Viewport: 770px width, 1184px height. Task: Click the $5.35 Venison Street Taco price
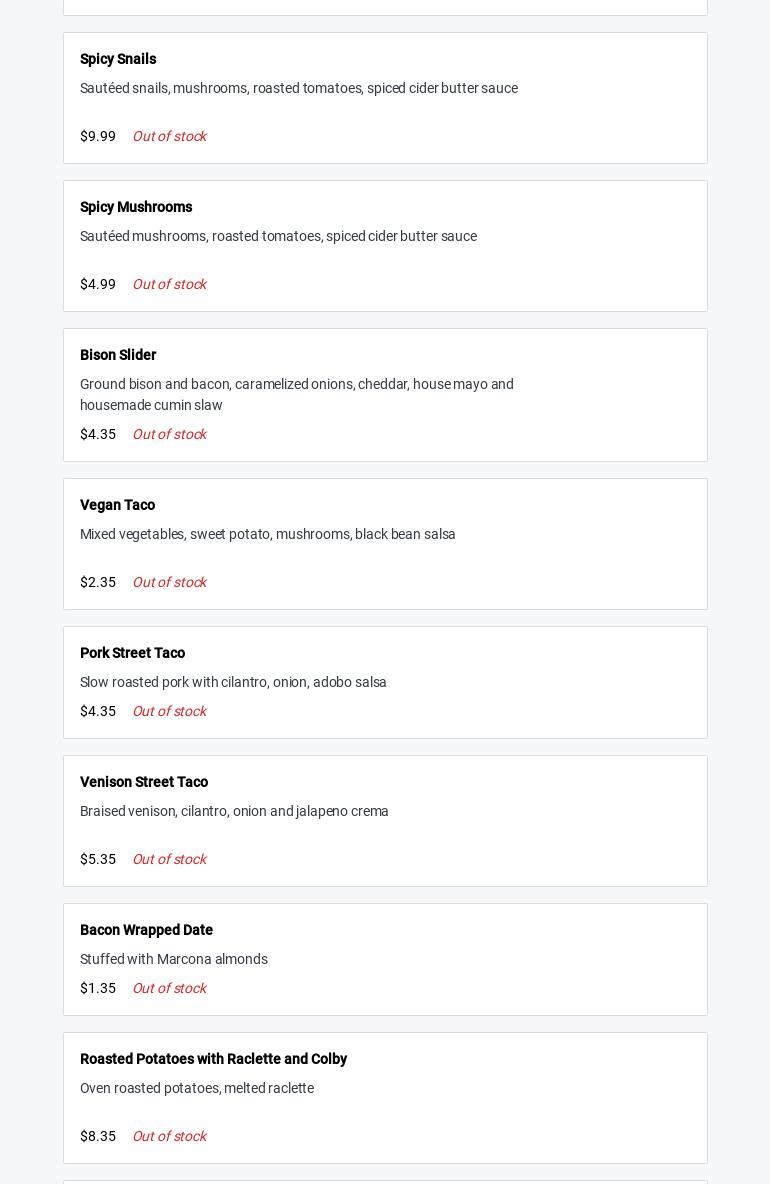[98, 859]
